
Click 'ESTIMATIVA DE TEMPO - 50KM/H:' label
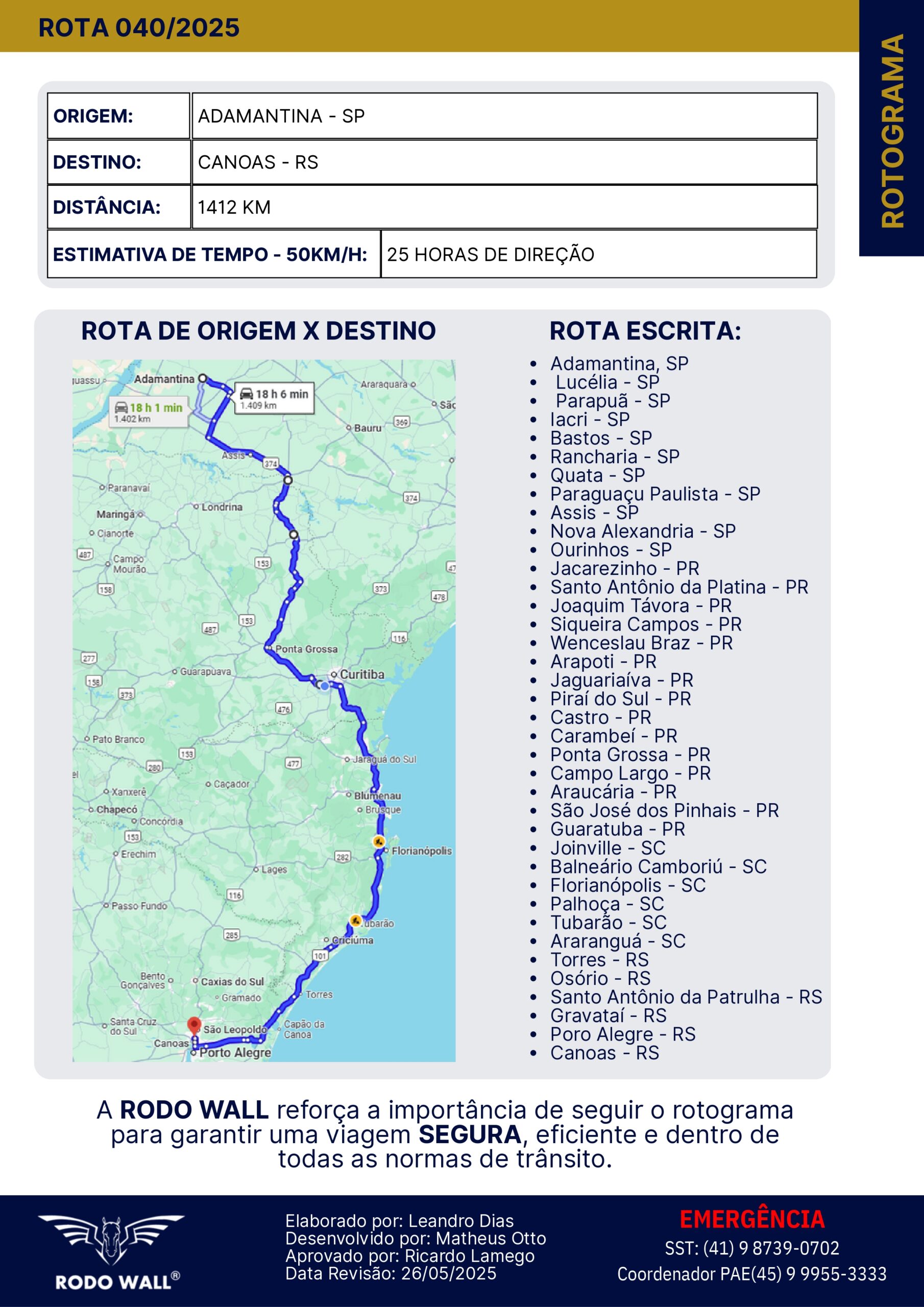point(213,254)
